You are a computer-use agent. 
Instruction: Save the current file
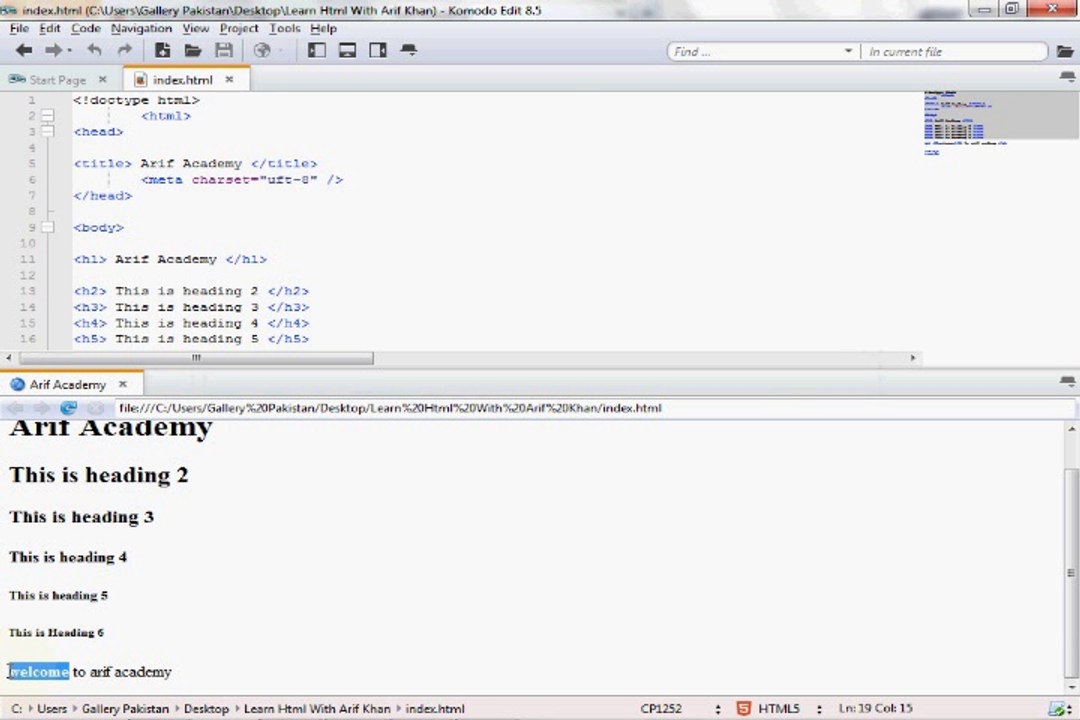pyautogui.click(x=224, y=50)
